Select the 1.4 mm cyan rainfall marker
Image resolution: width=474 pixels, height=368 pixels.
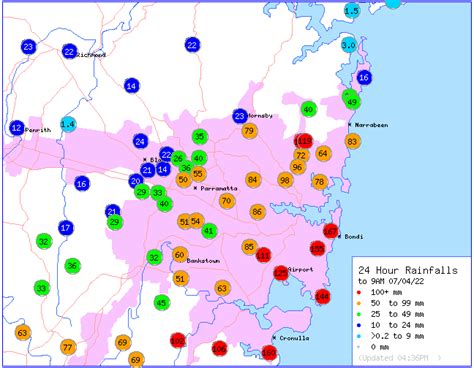(x=68, y=124)
